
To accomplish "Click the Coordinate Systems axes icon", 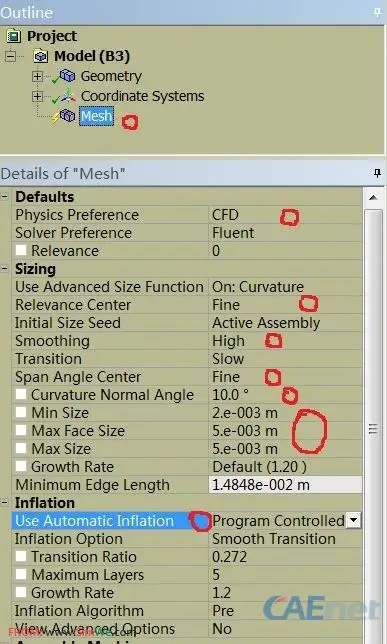I will [68, 96].
